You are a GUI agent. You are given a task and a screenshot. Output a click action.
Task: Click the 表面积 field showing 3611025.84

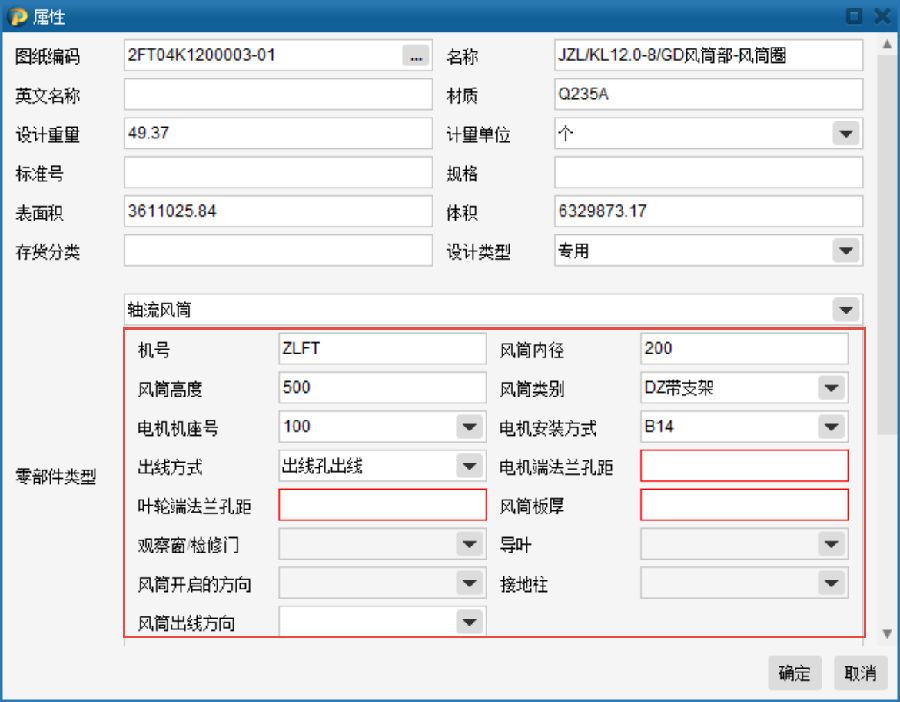pyautogui.click(x=278, y=211)
